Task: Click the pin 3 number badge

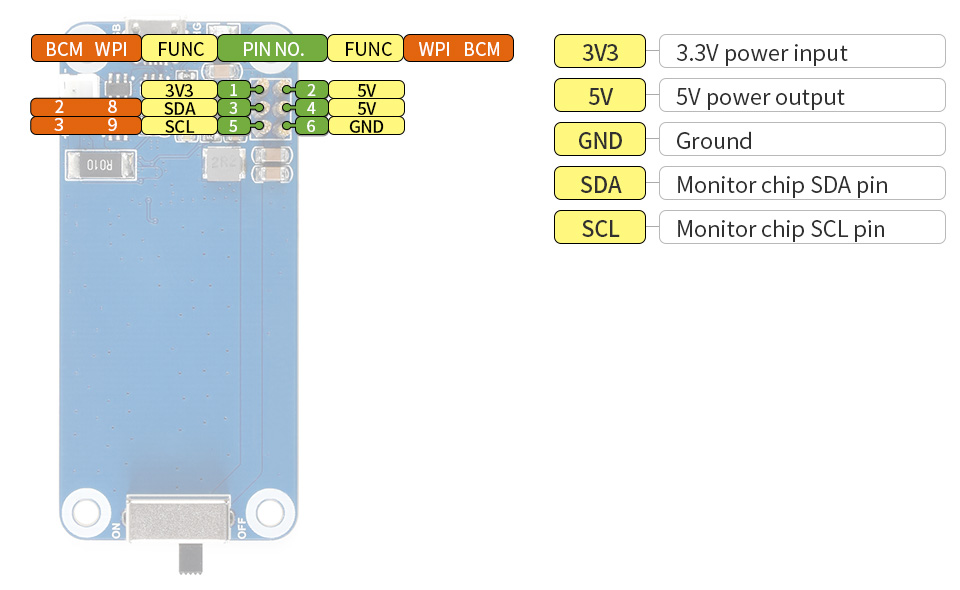Action: pos(233,108)
